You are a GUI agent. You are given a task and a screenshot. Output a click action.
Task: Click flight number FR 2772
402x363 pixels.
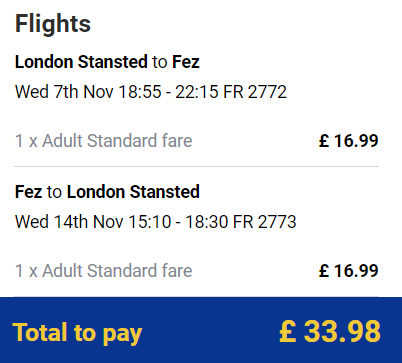click(x=255, y=92)
